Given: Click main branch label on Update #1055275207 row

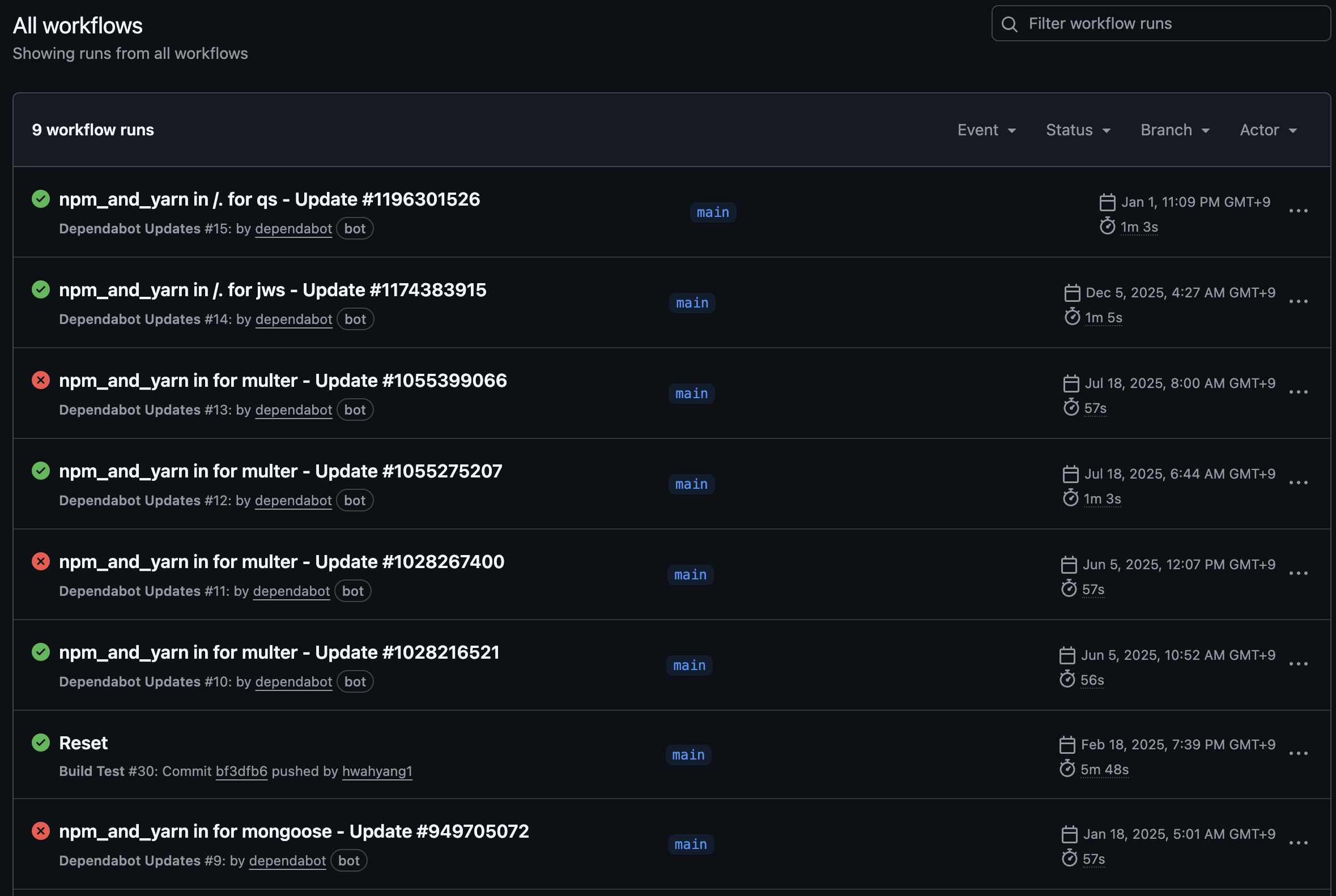Looking at the screenshot, I should click(x=691, y=485).
